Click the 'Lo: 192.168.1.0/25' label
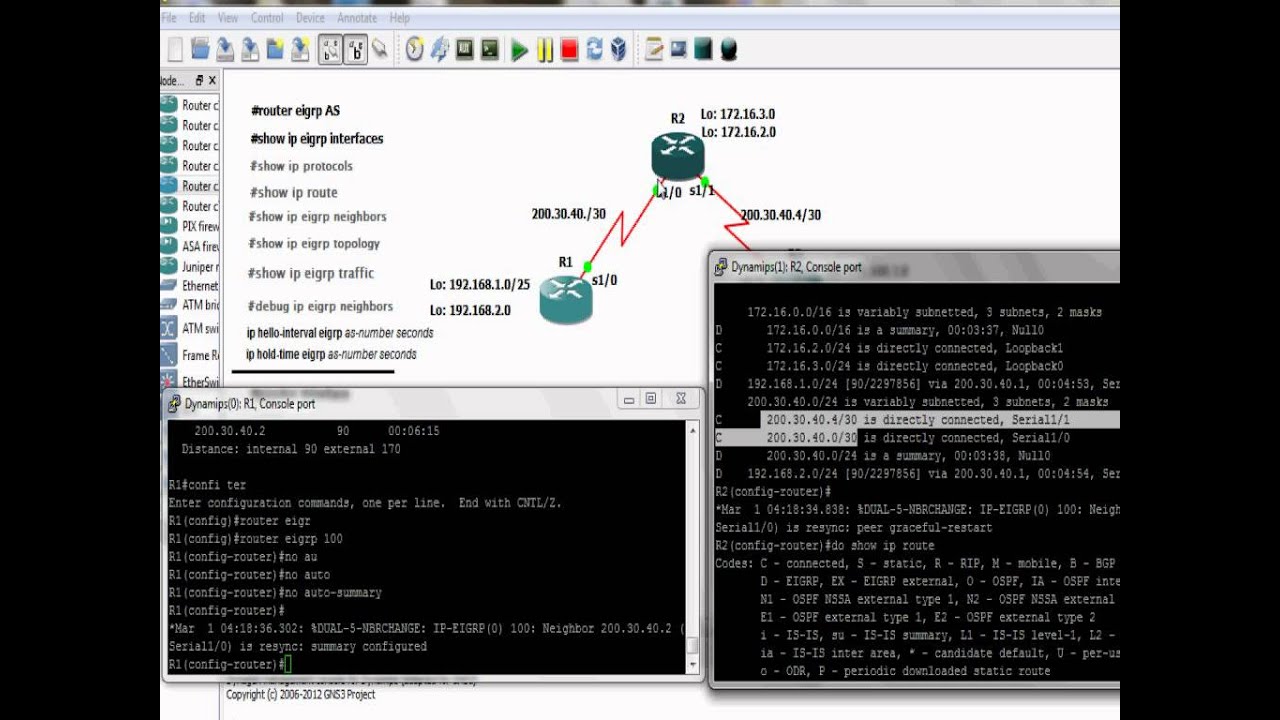The width and height of the screenshot is (1280, 720). pos(480,285)
